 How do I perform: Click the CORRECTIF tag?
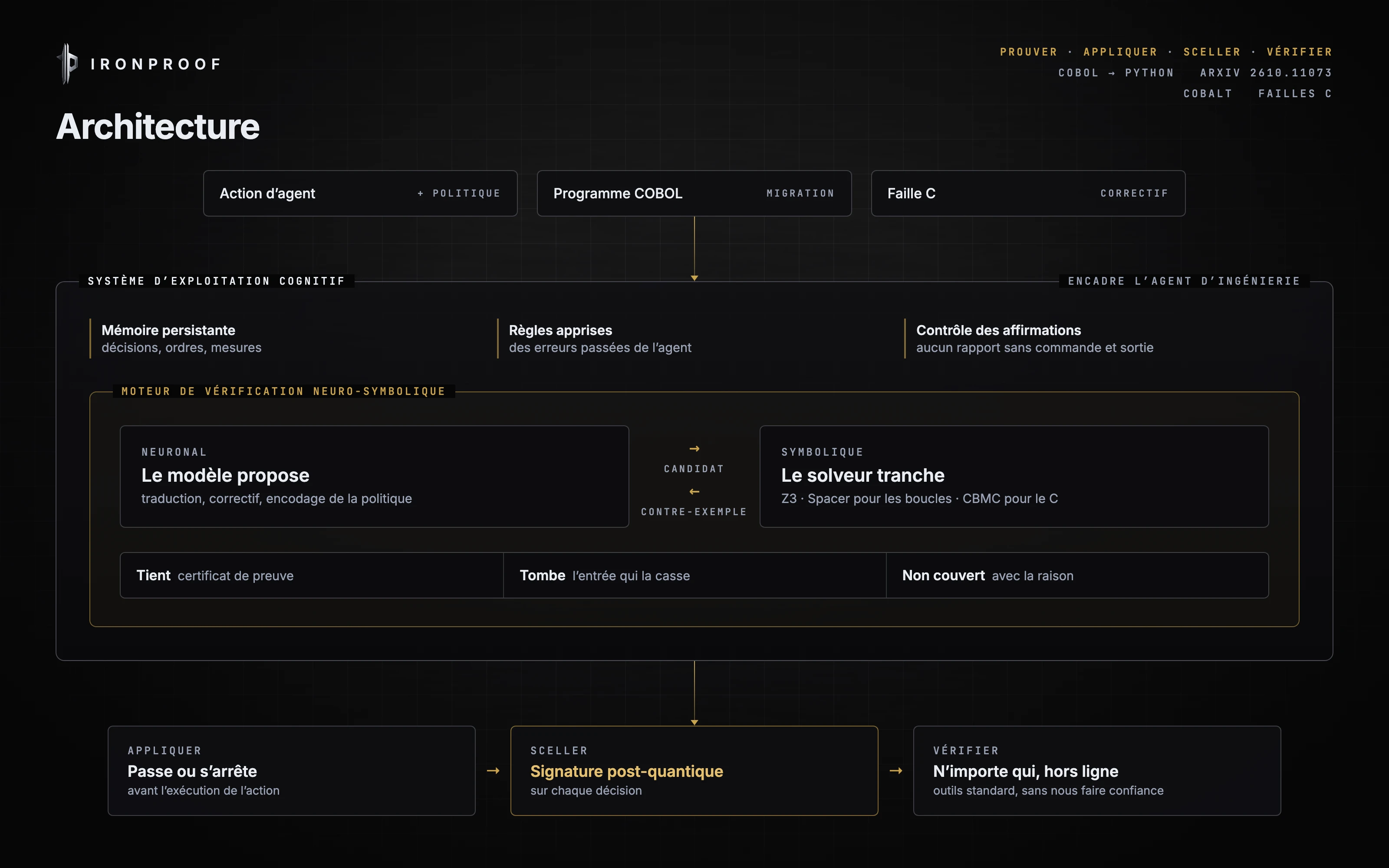(1135, 194)
